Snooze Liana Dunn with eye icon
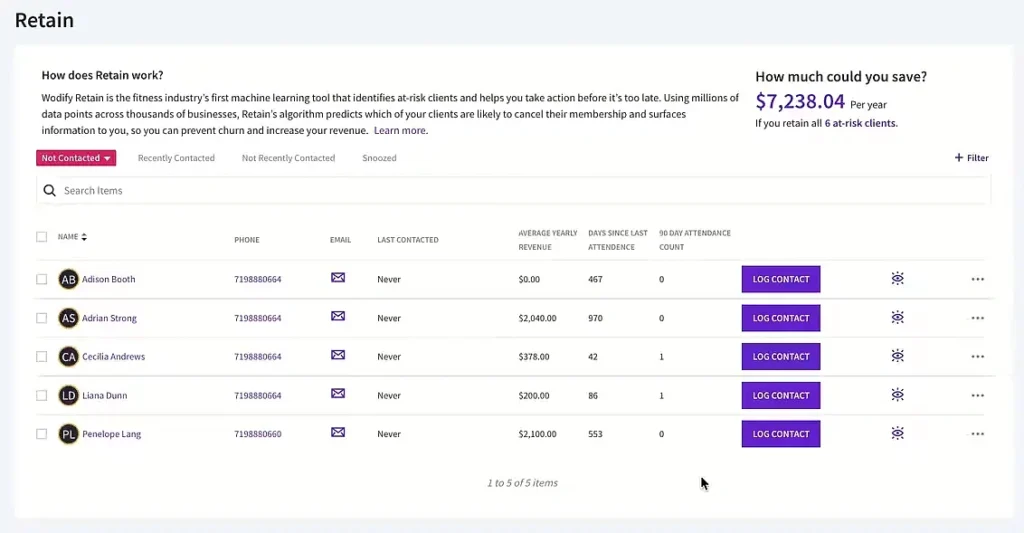This screenshot has width=1024, height=533. point(897,395)
